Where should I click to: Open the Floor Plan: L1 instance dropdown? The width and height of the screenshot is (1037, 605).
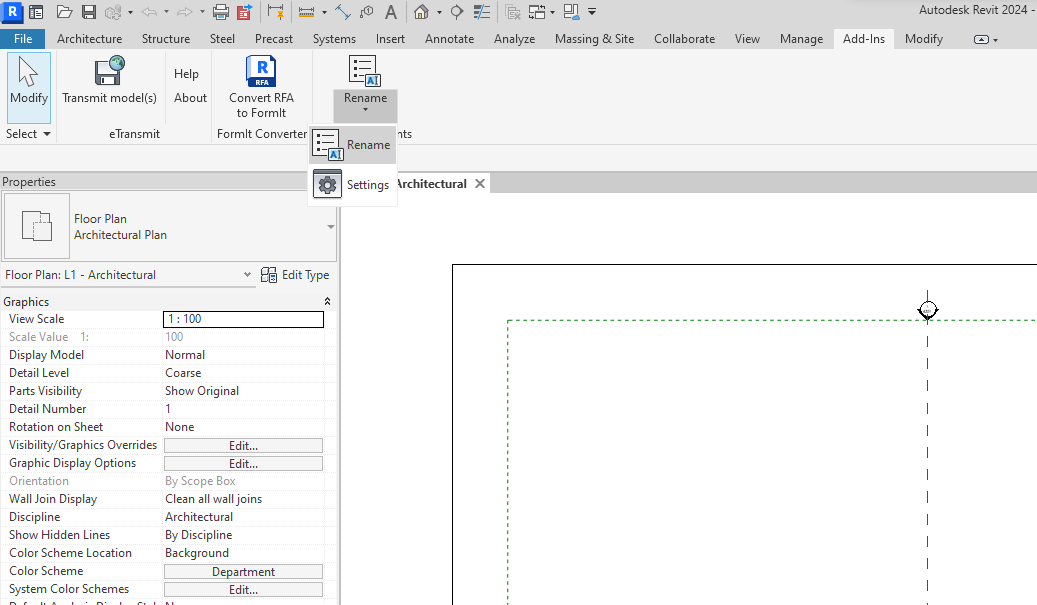pos(247,274)
